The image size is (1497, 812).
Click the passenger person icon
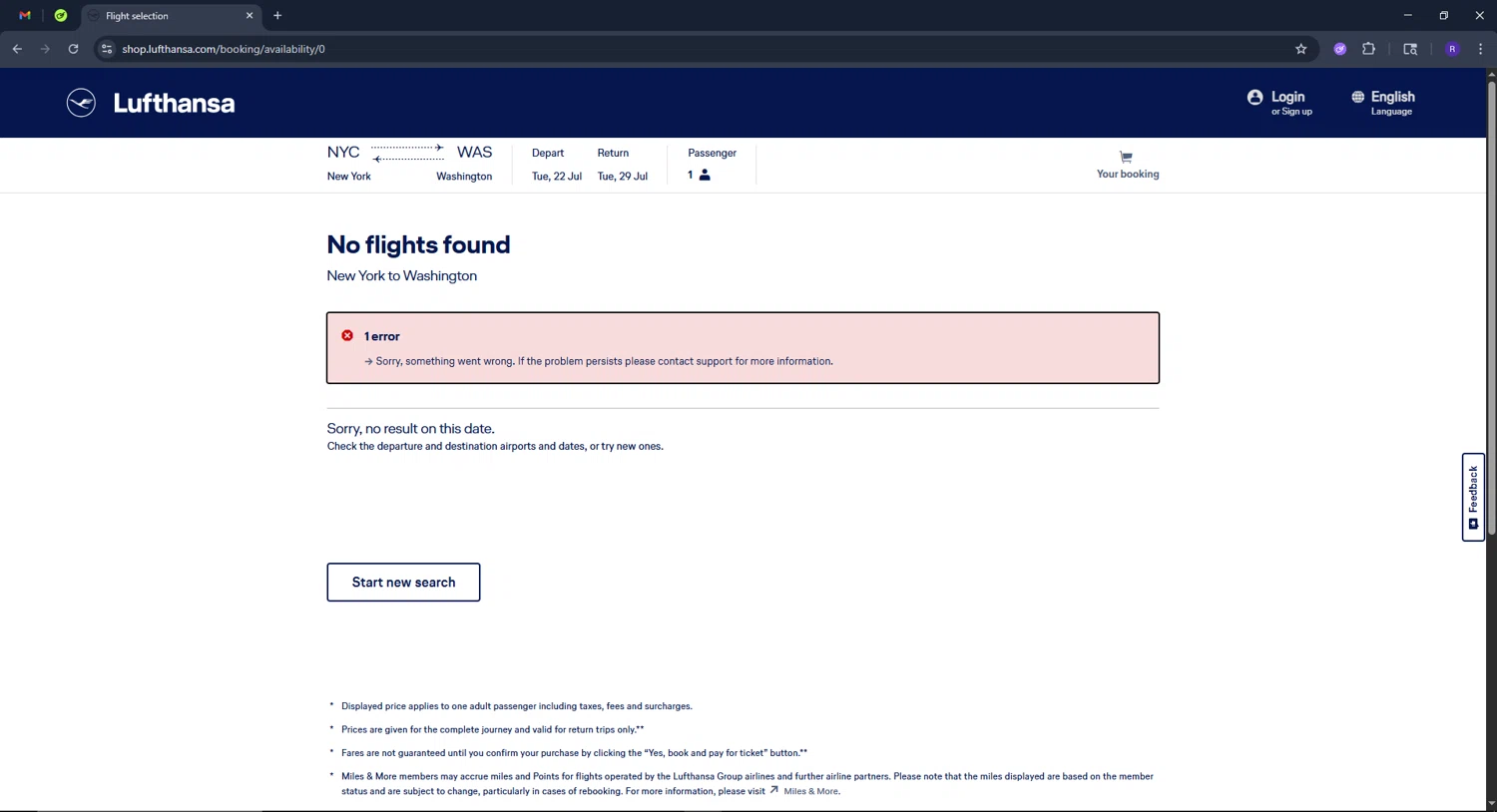pos(705,176)
